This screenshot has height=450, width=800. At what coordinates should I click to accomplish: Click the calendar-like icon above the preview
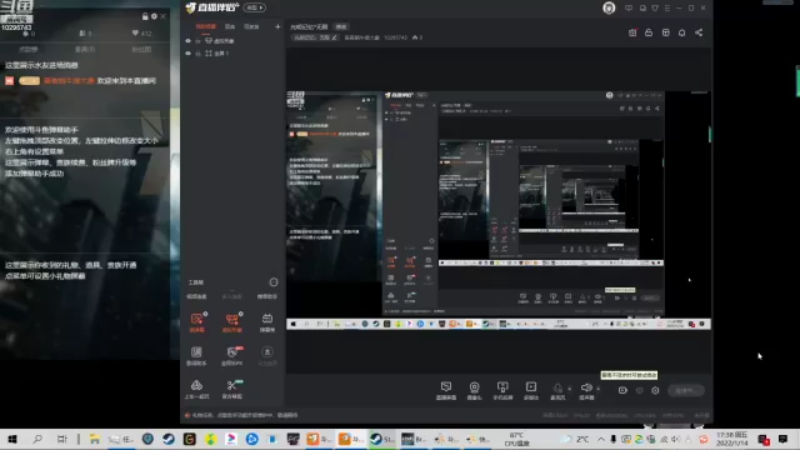(633, 33)
